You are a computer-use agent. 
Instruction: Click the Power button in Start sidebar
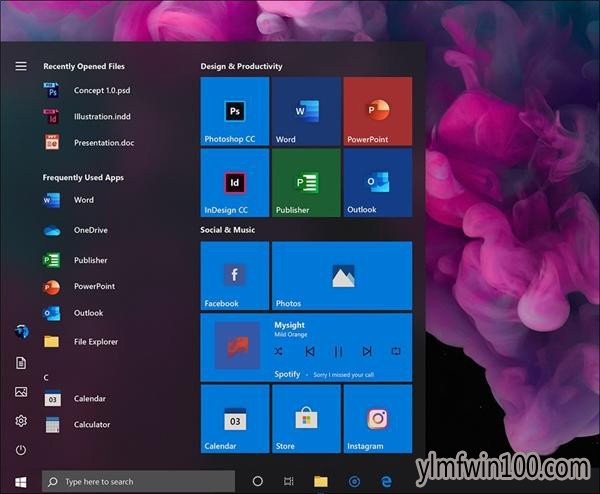point(21,450)
